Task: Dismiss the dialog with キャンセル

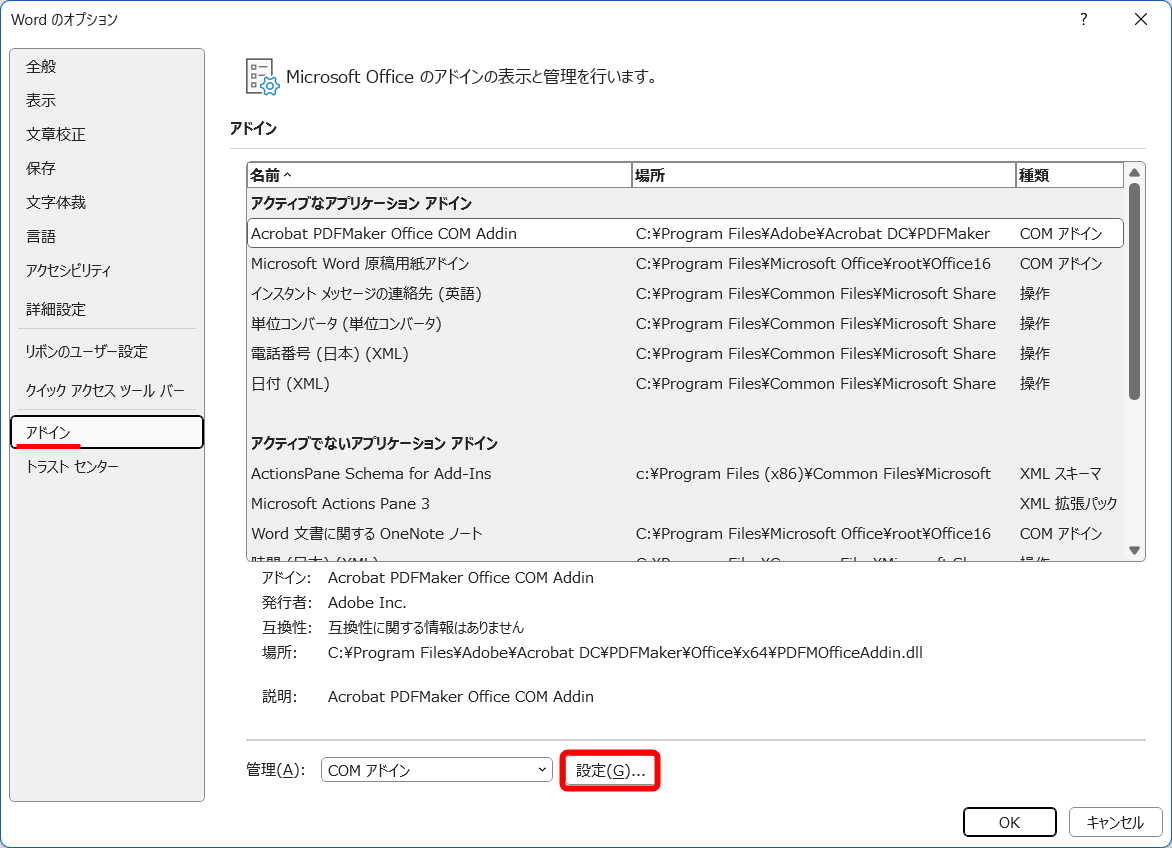Action: tap(1116, 822)
